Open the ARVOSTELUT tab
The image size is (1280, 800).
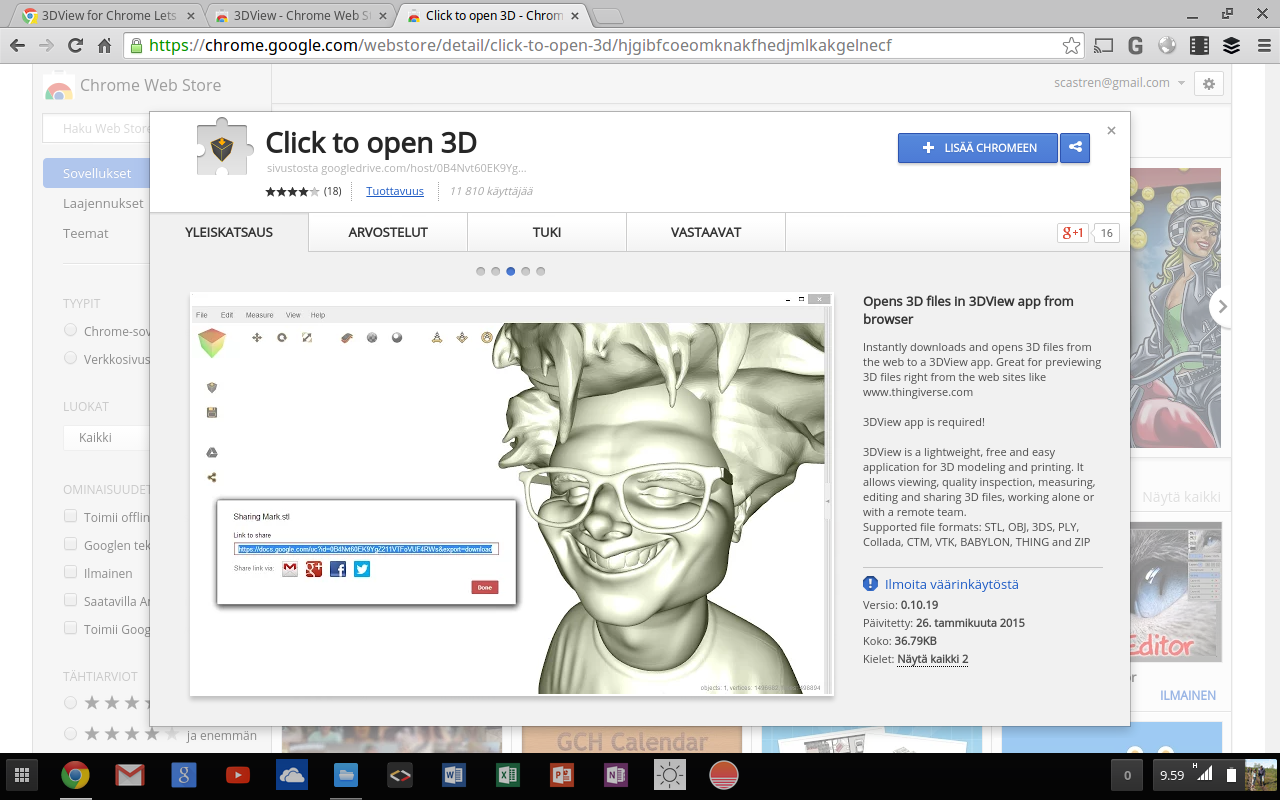click(388, 232)
